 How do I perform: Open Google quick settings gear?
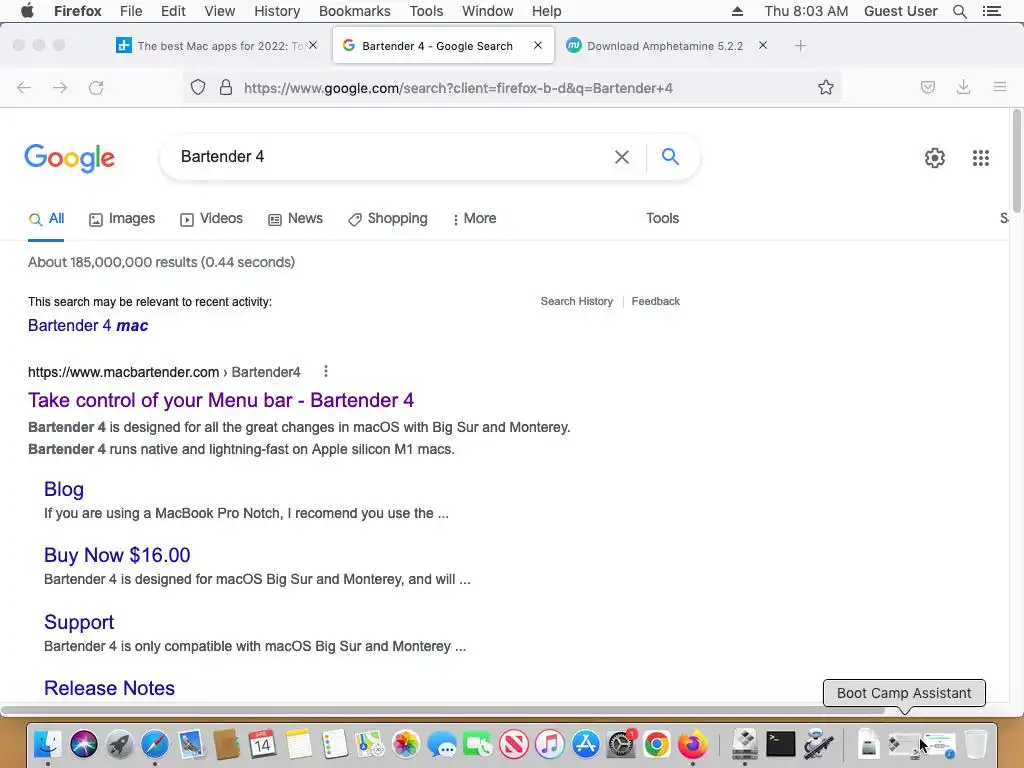coord(935,157)
